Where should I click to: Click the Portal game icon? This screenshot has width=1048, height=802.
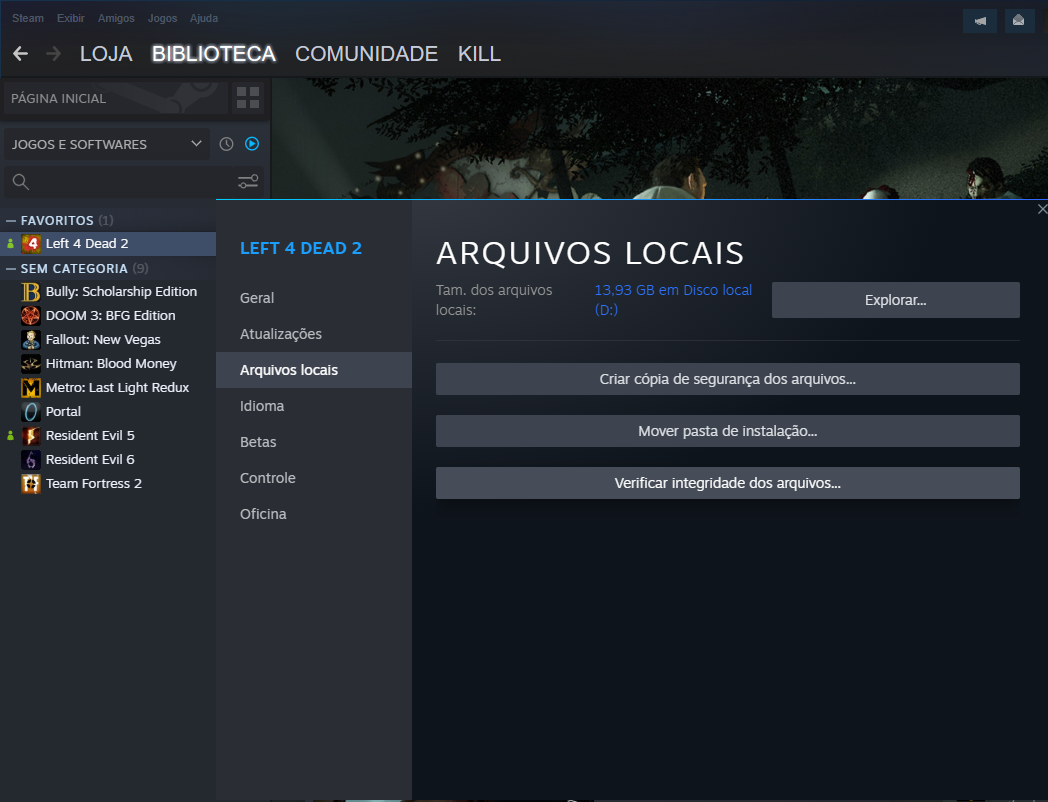pos(31,412)
